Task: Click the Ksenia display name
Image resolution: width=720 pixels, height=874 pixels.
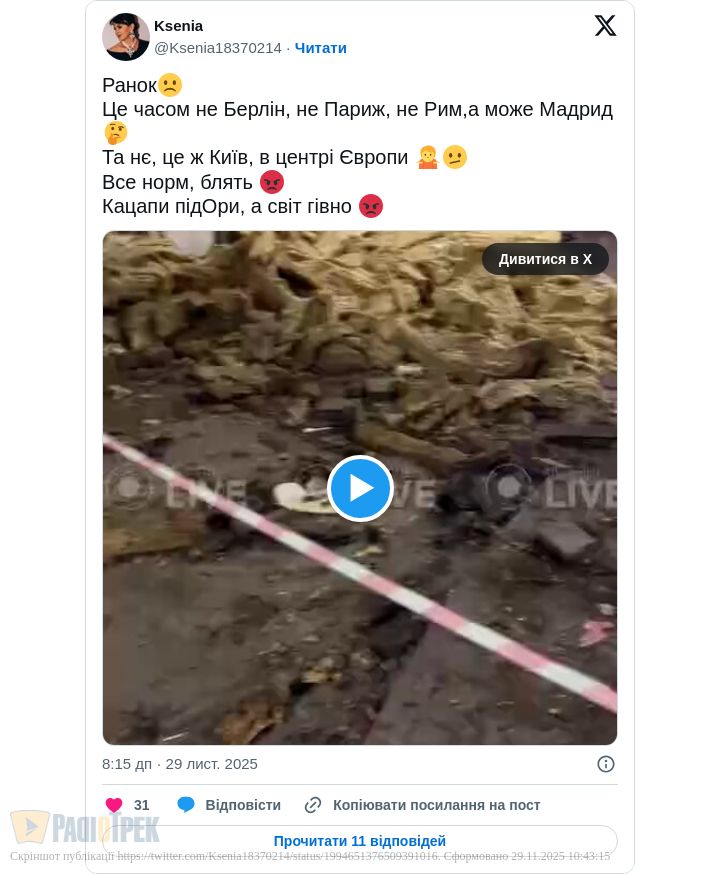Action: point(178,26)
